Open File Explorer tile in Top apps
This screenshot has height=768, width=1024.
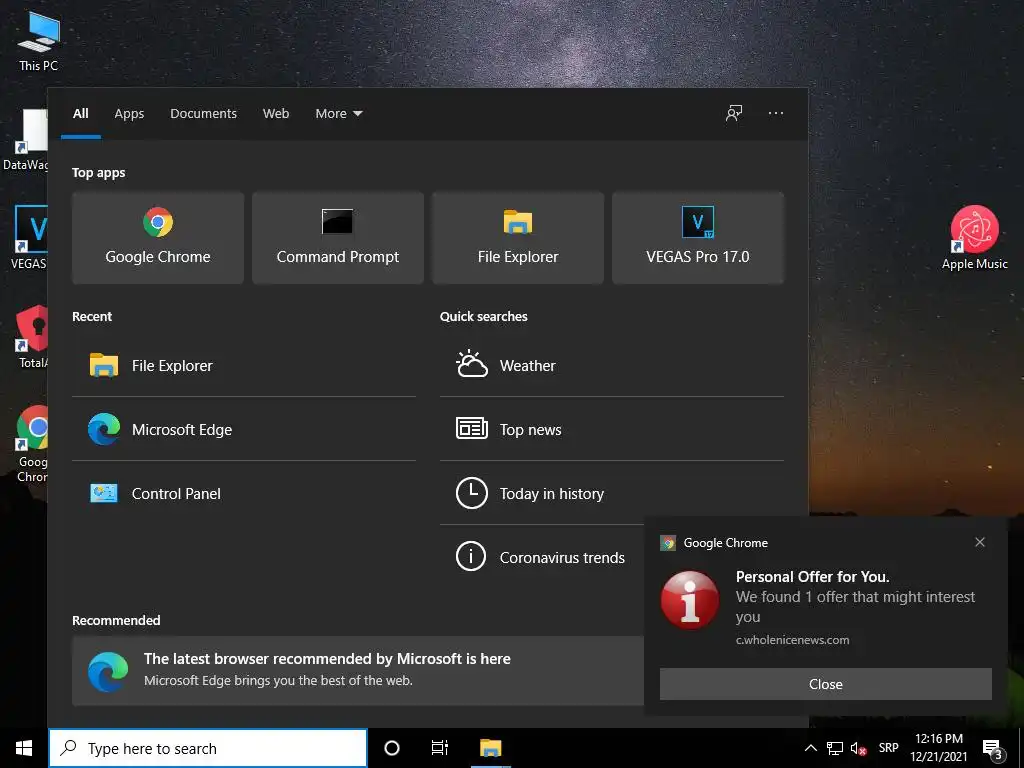pyautogui.click(x=518, y=238)
